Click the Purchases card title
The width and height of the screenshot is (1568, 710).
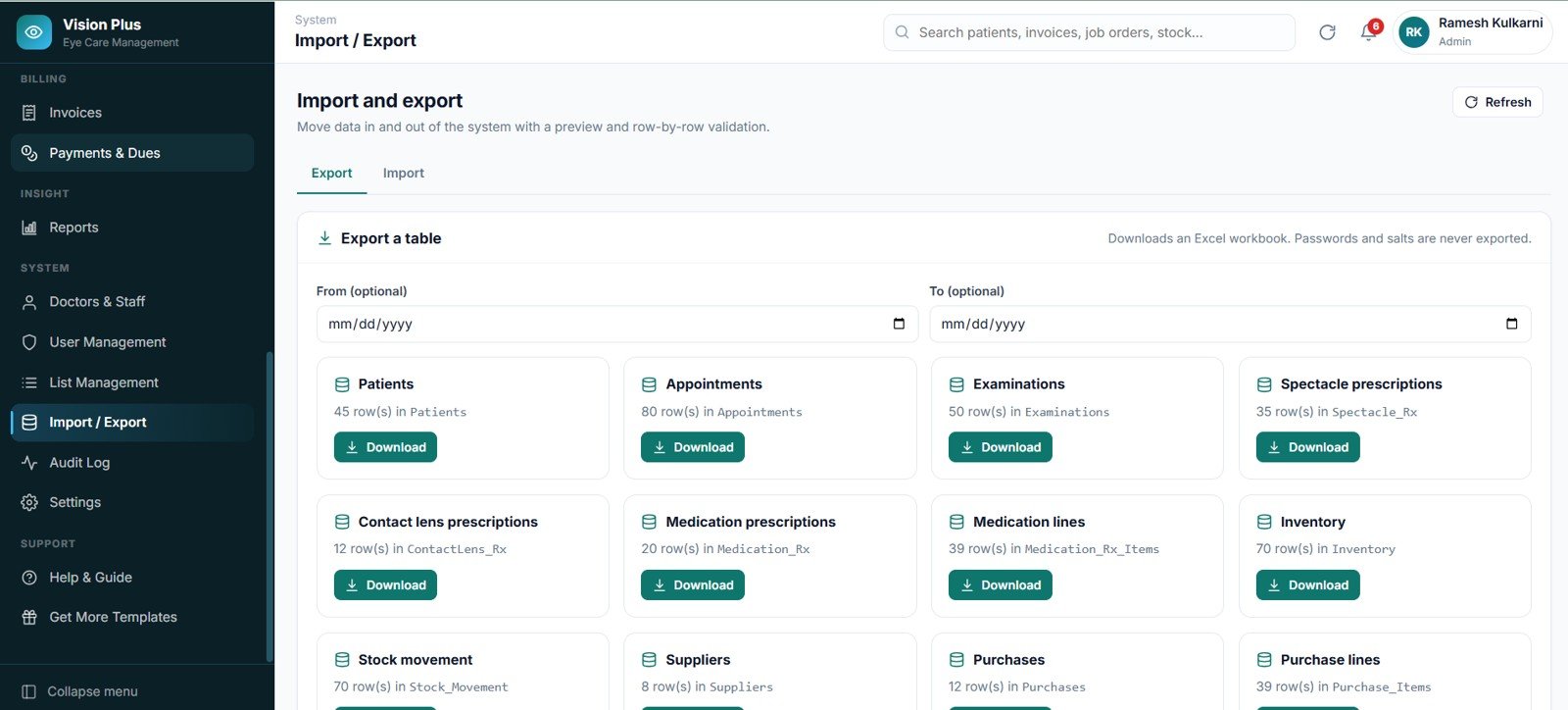pos(1008,660)
